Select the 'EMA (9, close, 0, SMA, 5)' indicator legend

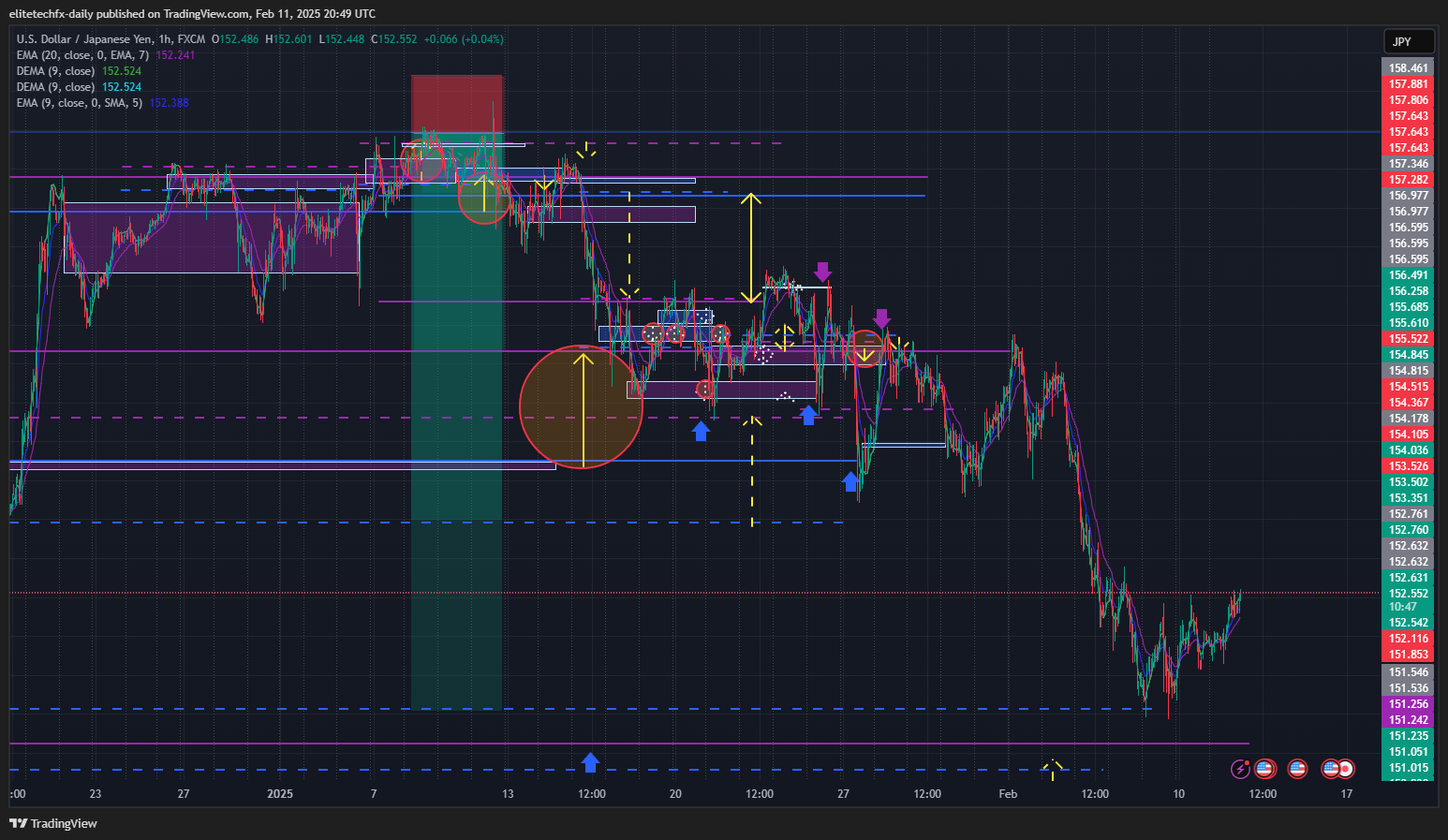click(80, 103)
